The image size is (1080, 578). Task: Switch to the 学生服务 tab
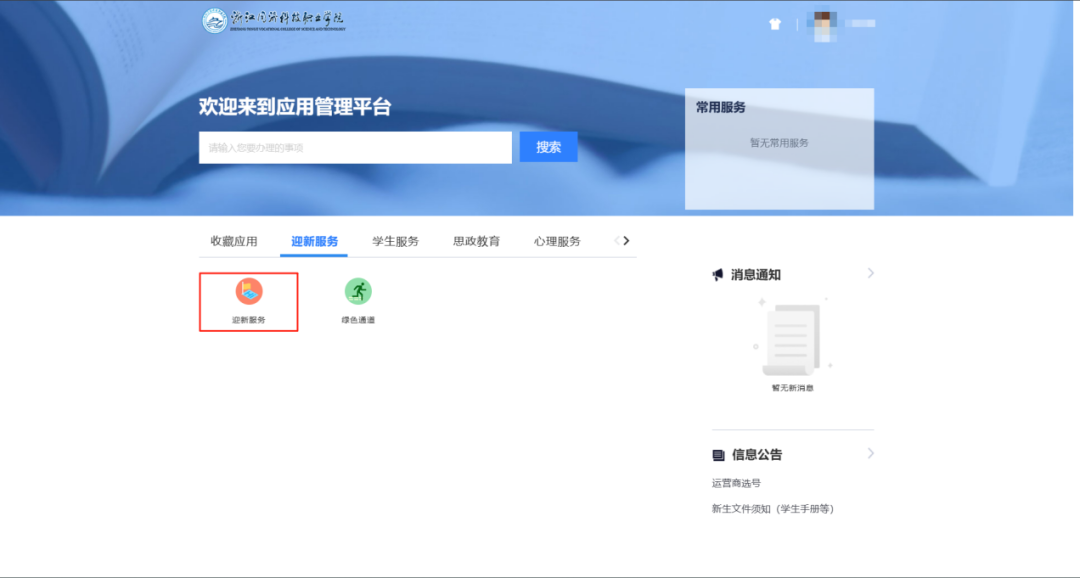coord(395,242)
